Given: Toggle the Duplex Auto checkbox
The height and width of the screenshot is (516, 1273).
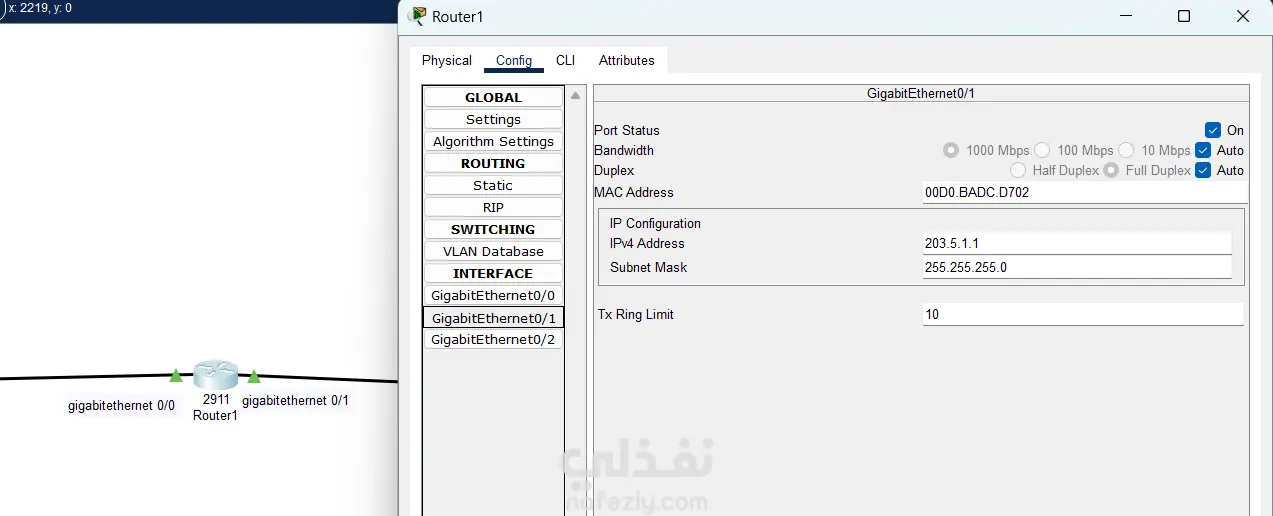Looking at the screenshot, I should pos(1203,170).
